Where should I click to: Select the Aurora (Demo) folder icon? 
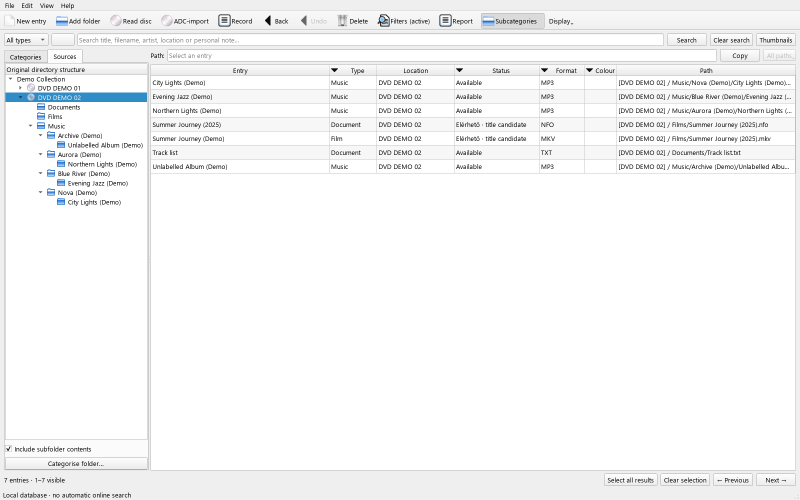coord(51,155)
